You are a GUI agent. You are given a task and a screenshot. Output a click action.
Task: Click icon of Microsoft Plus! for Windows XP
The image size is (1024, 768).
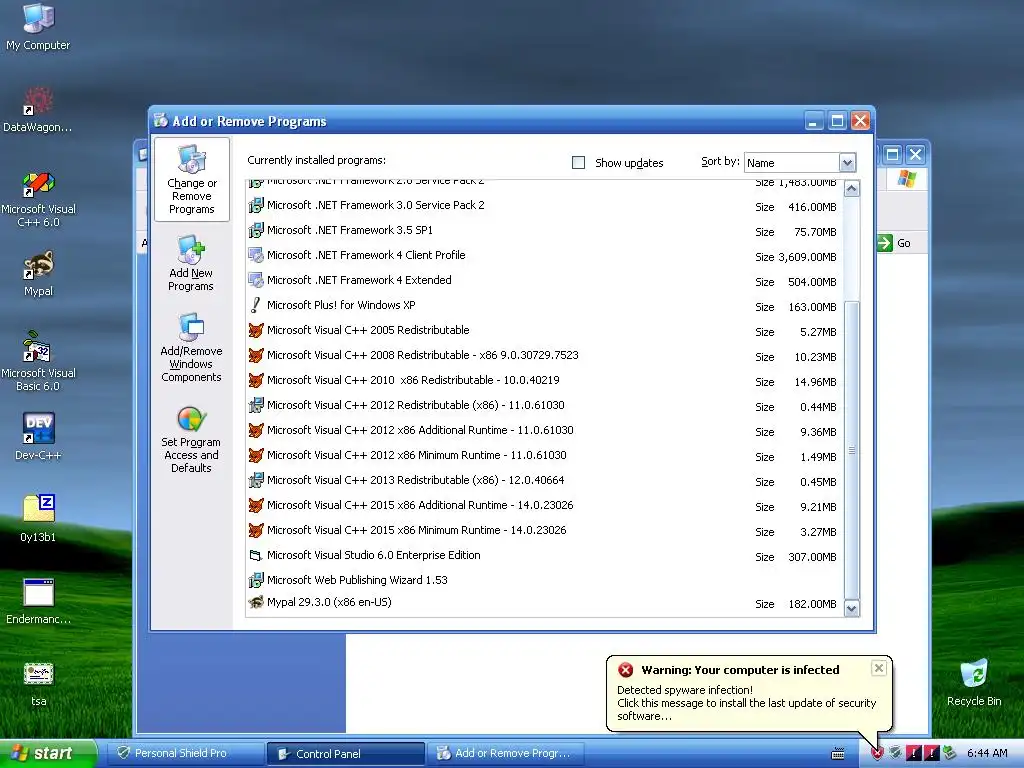point(256,305)
